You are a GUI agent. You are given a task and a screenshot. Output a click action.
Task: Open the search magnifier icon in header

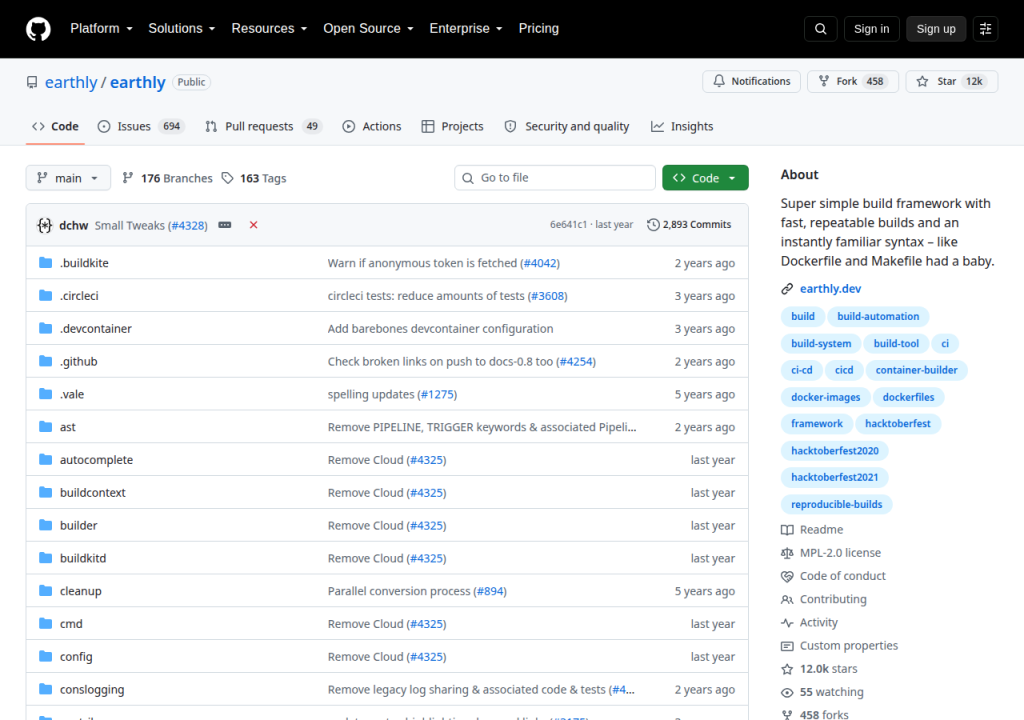click(x=820, y=29)
